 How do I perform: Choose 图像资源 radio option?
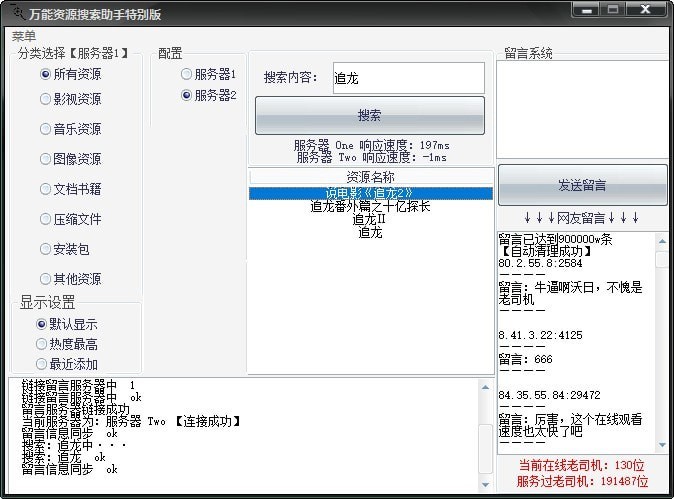[x=71, y=159]
